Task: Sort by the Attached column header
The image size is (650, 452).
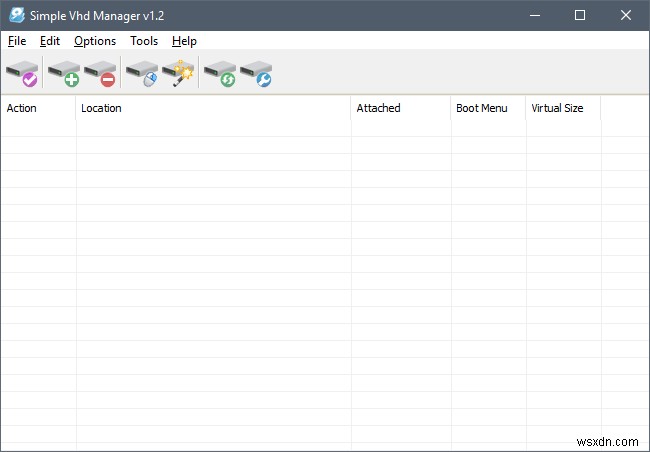Action: tap(401, 108)
